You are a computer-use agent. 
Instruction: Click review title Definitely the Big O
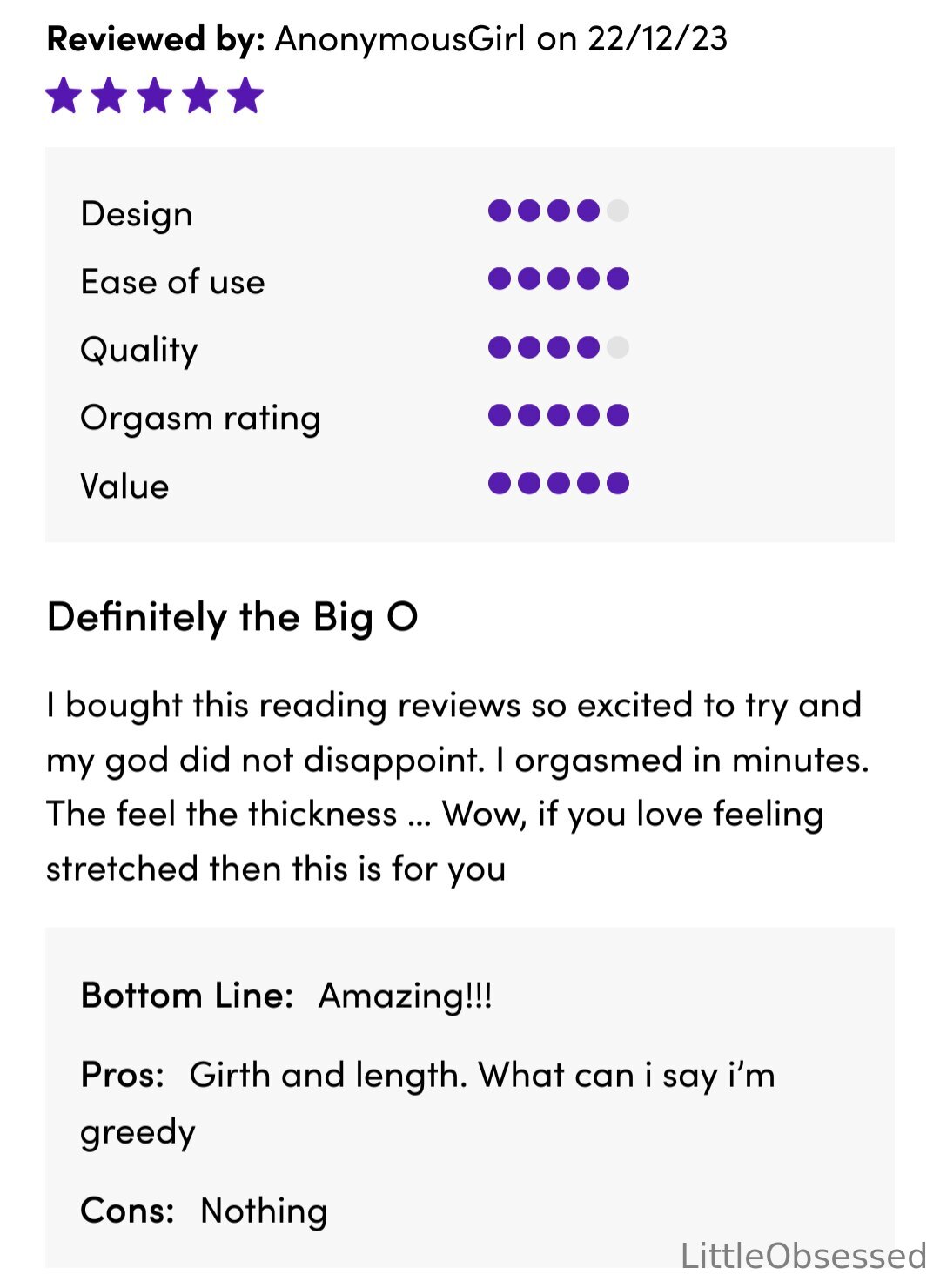(x=232, y=618)
